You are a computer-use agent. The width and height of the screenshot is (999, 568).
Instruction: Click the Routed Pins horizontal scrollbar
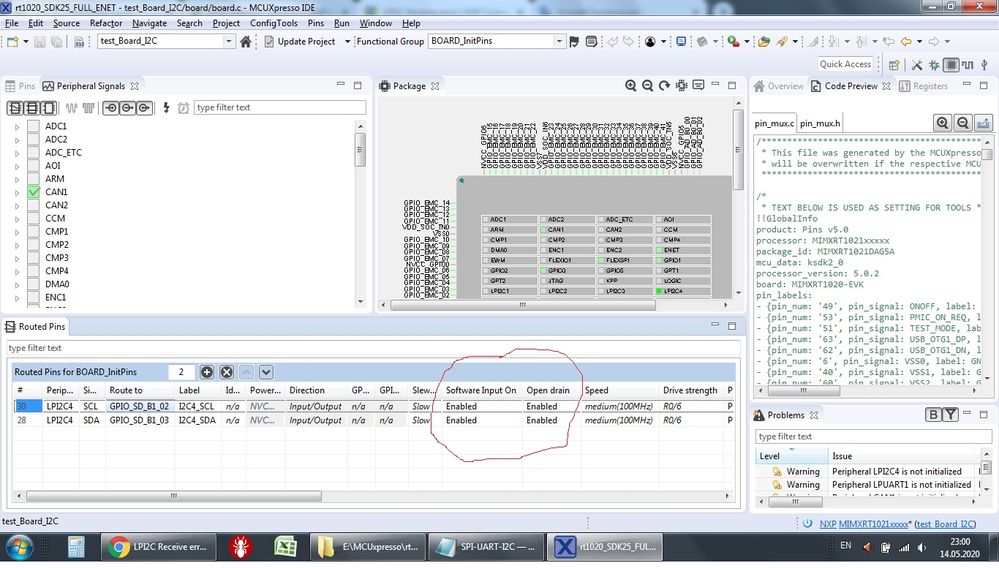(173, 495)
